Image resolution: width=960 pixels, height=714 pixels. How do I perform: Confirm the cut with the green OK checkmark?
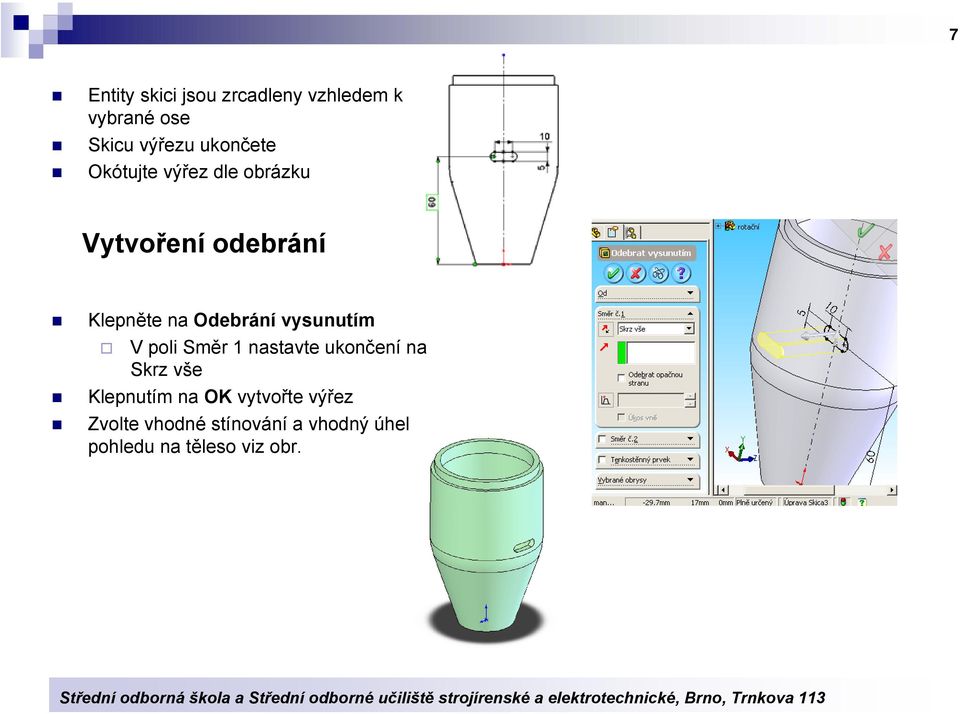pos(613,273)
